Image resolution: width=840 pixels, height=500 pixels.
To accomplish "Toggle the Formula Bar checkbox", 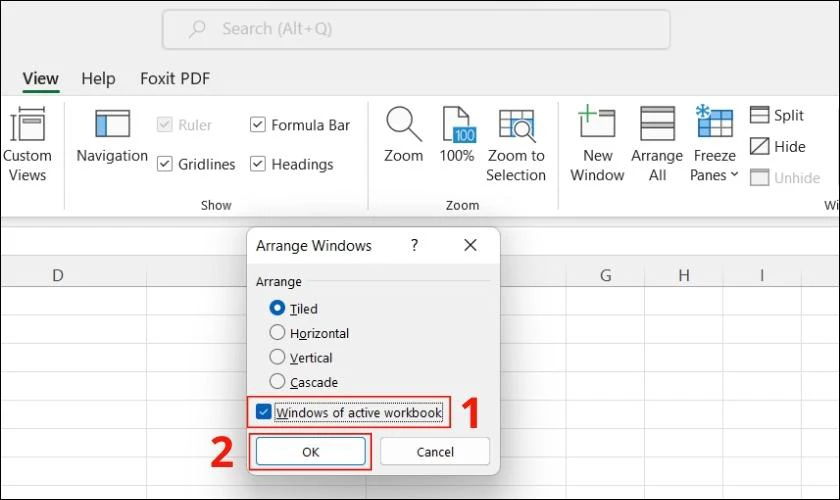I will [x=258, y=125].
